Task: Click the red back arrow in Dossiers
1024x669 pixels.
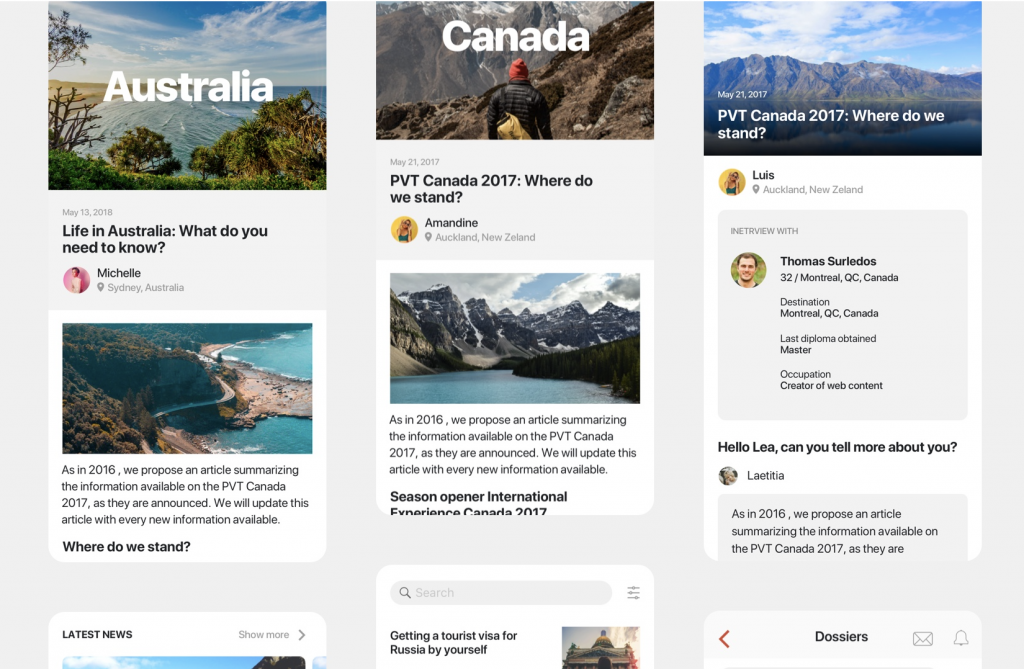Action: 724,638
